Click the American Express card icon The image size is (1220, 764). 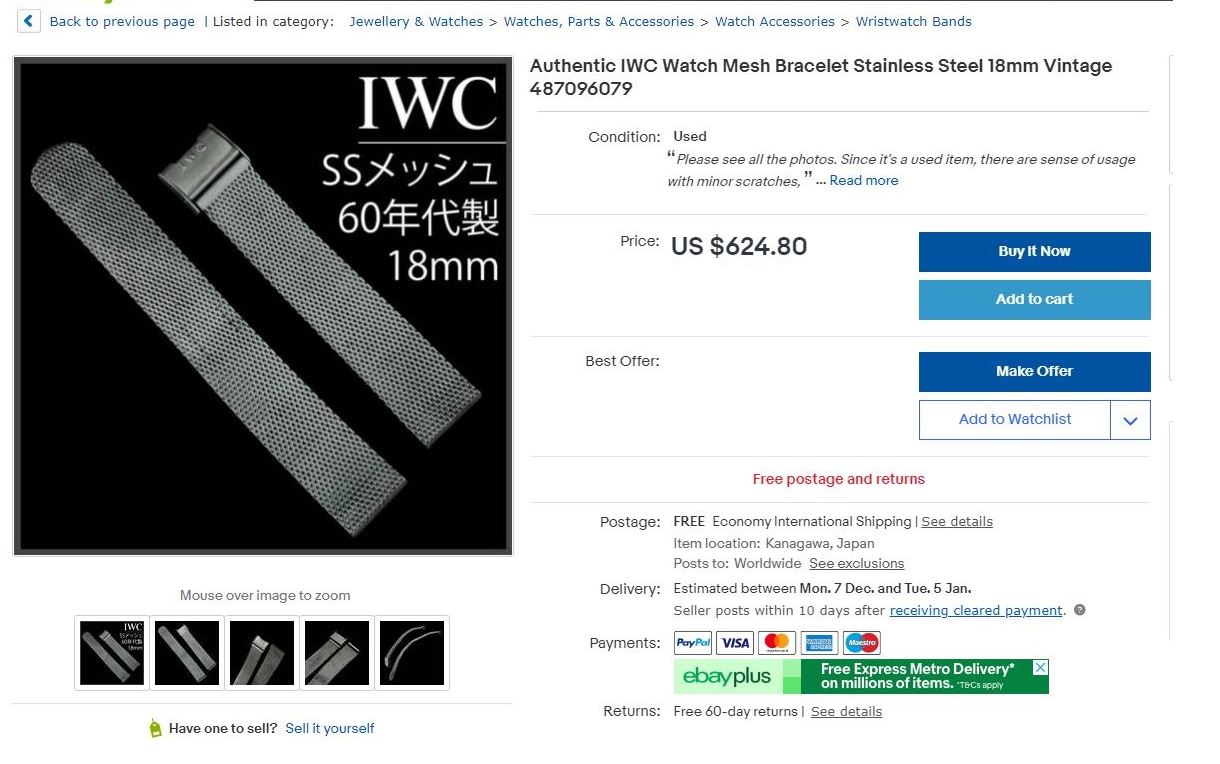[x=819, y=643]
